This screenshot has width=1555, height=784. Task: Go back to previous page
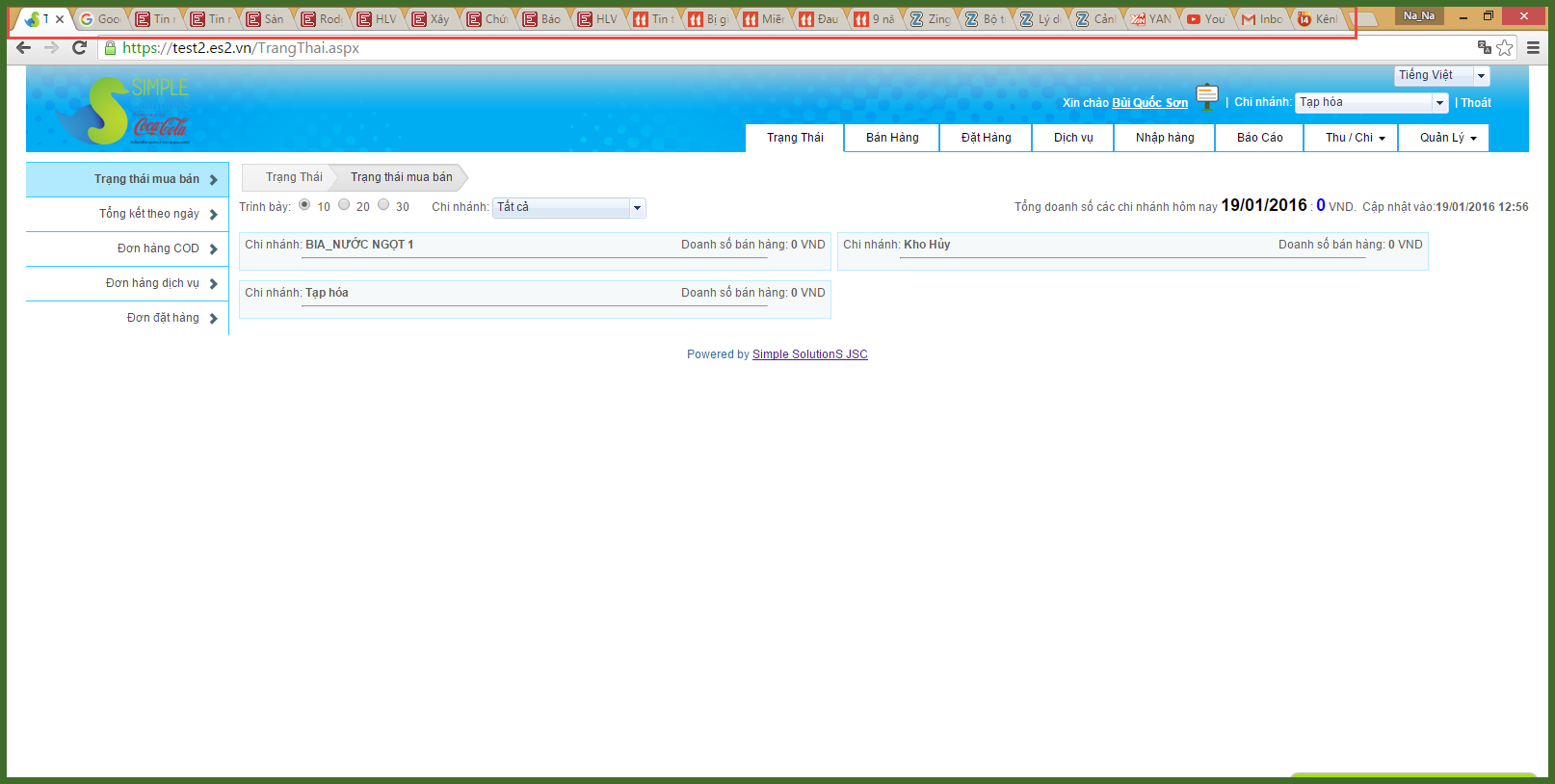pos(24,47)
